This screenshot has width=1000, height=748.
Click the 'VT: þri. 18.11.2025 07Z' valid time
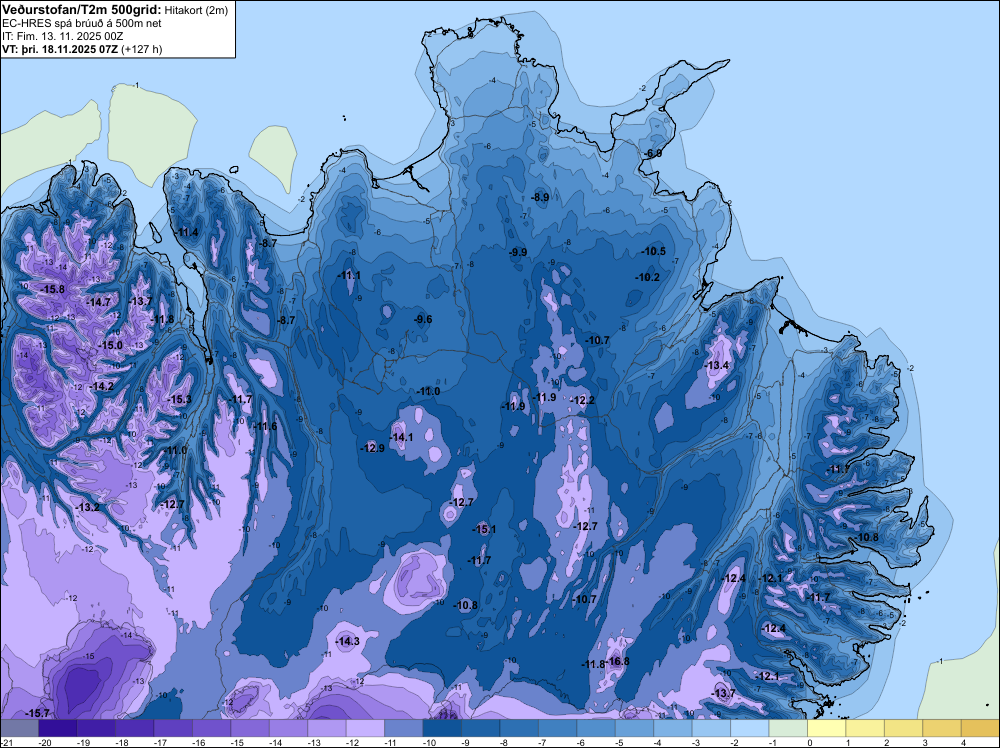pyautogui.click(x=60, y=49)
